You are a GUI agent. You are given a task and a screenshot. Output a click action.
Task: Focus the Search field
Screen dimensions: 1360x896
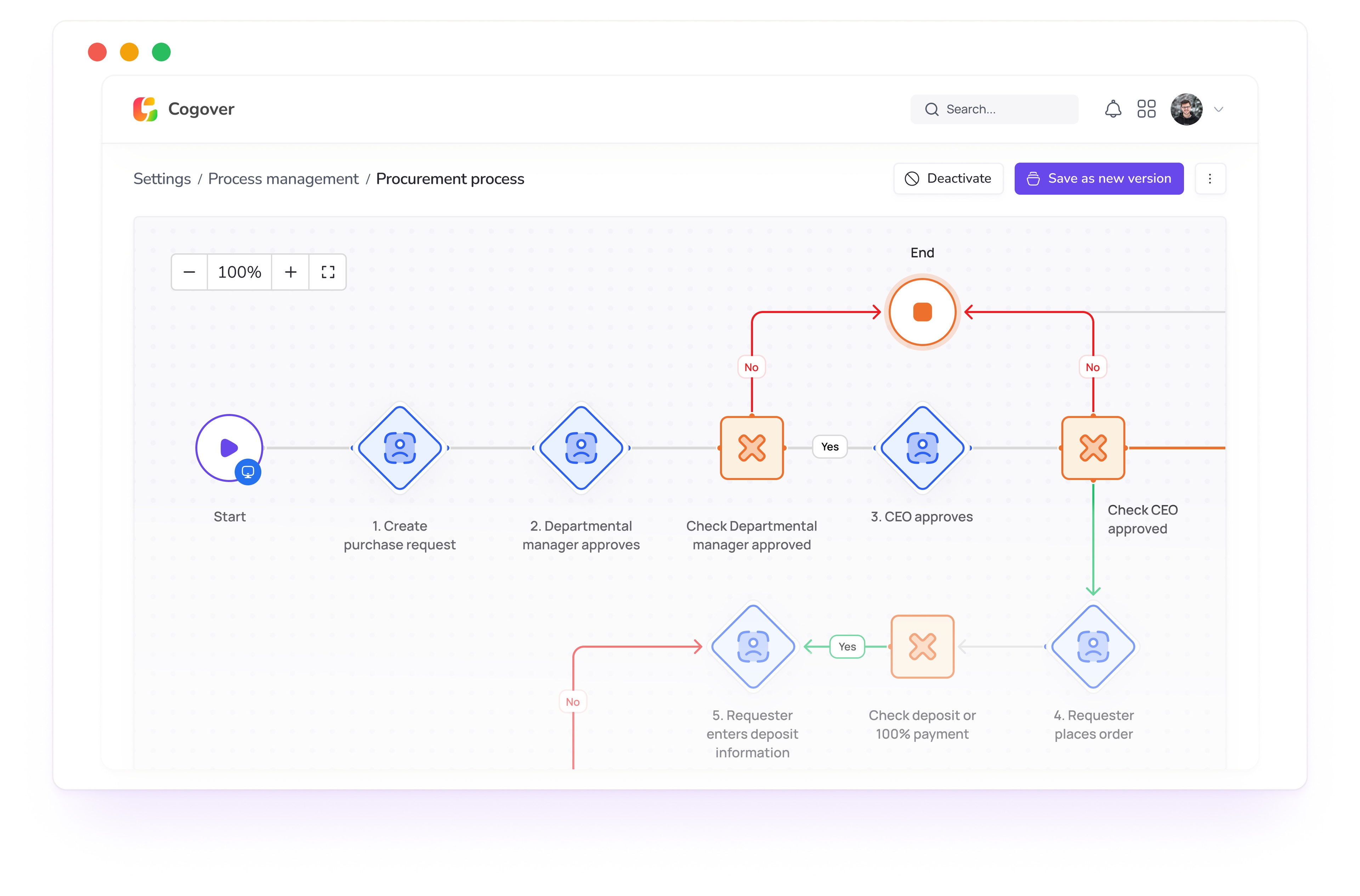[994, 109]
